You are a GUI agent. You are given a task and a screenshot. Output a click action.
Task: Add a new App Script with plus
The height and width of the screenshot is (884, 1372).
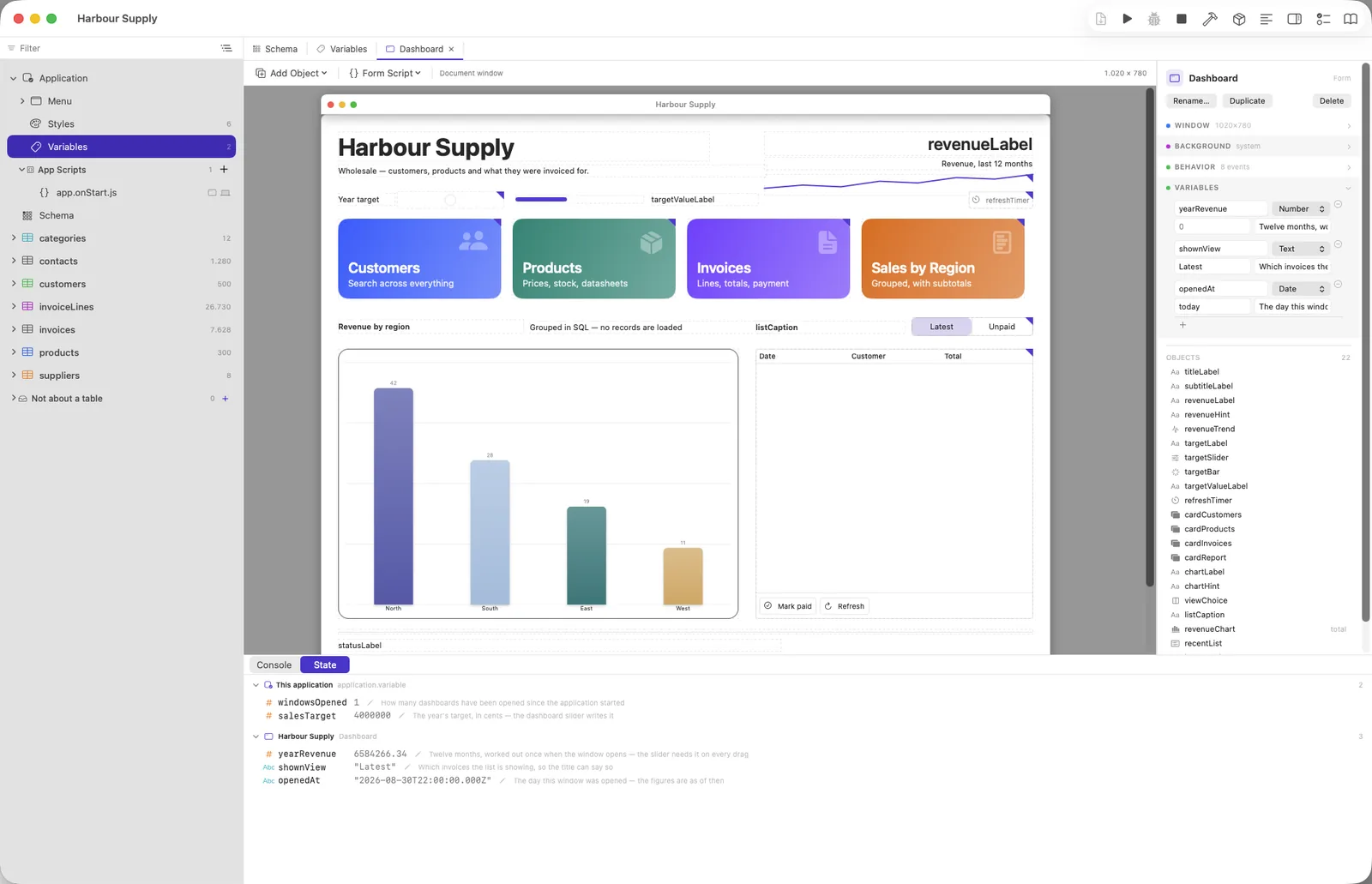(x=224, y=170)
